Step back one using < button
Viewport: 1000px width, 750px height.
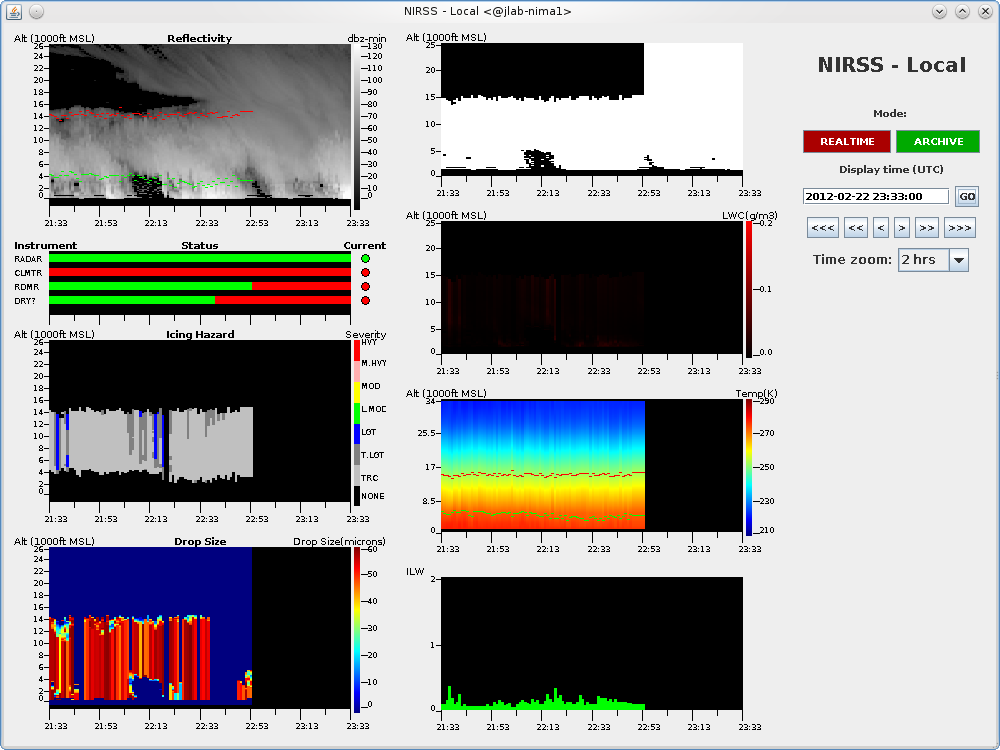[881, 228]
